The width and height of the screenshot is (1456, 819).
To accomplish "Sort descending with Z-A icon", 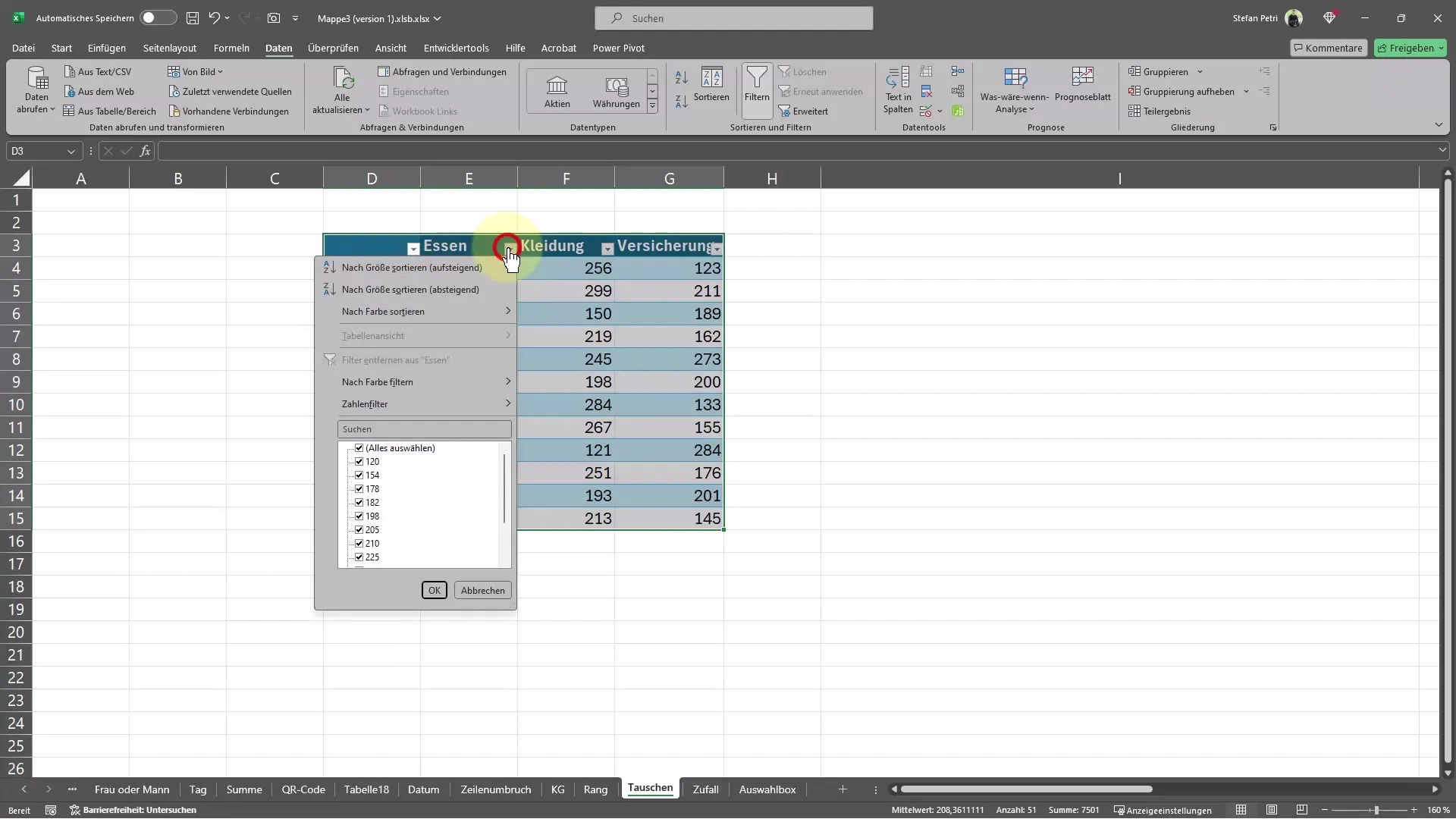I will [681, 101].
